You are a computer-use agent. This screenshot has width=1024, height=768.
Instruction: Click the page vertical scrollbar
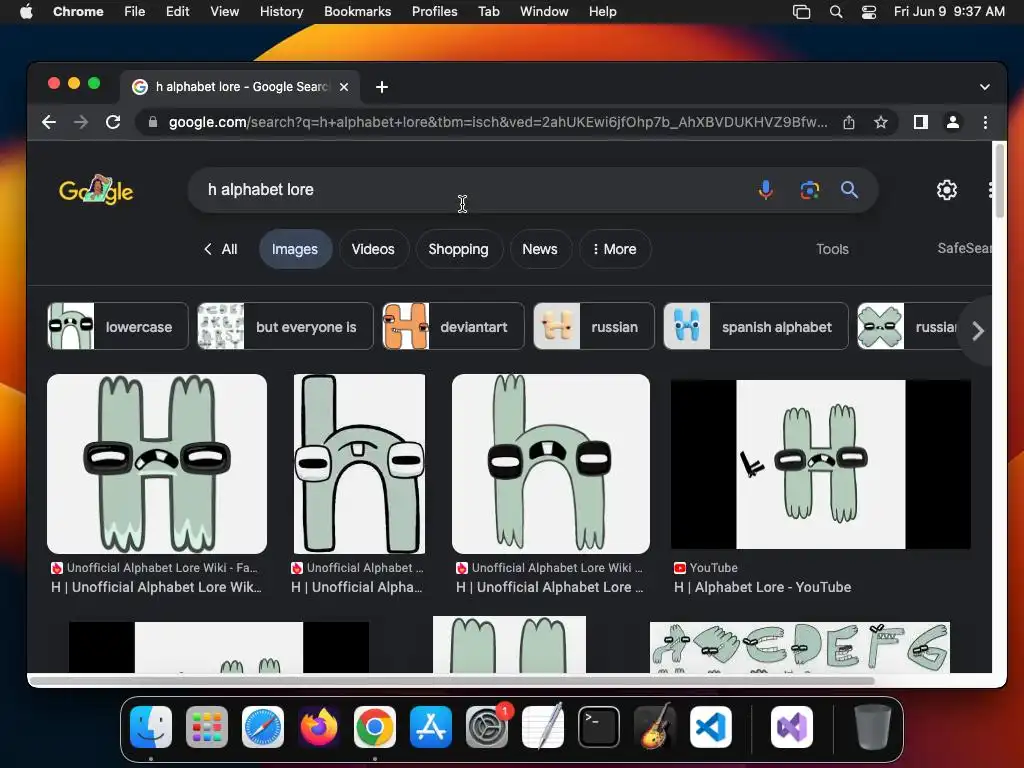[x=999, y=182]
